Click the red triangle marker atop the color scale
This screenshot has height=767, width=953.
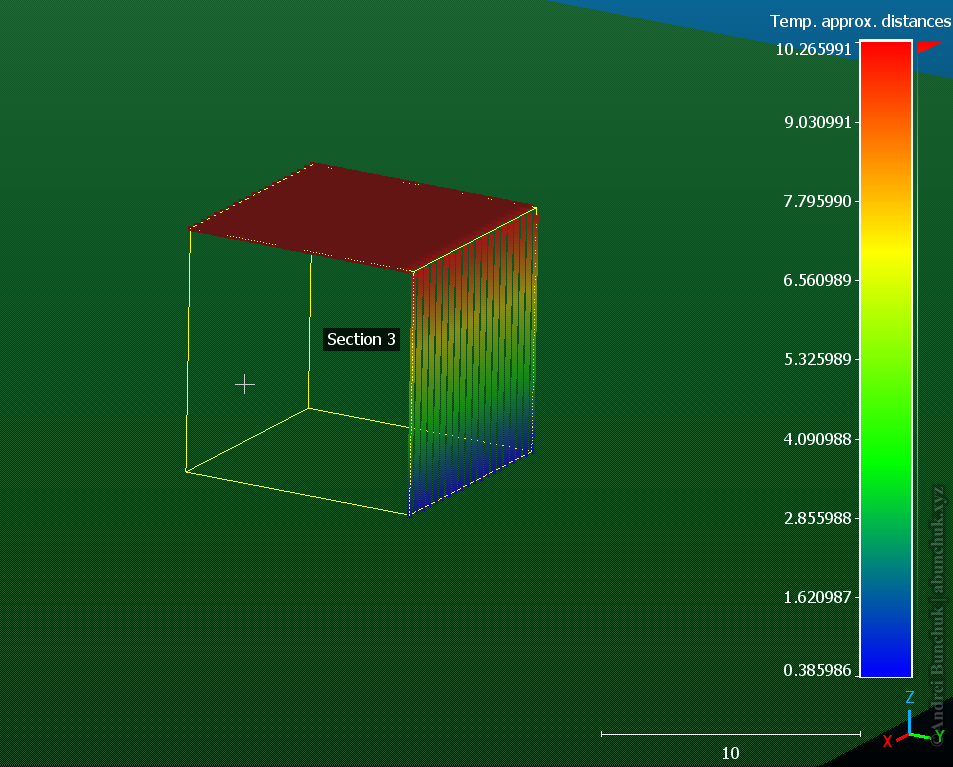(929, 46)
